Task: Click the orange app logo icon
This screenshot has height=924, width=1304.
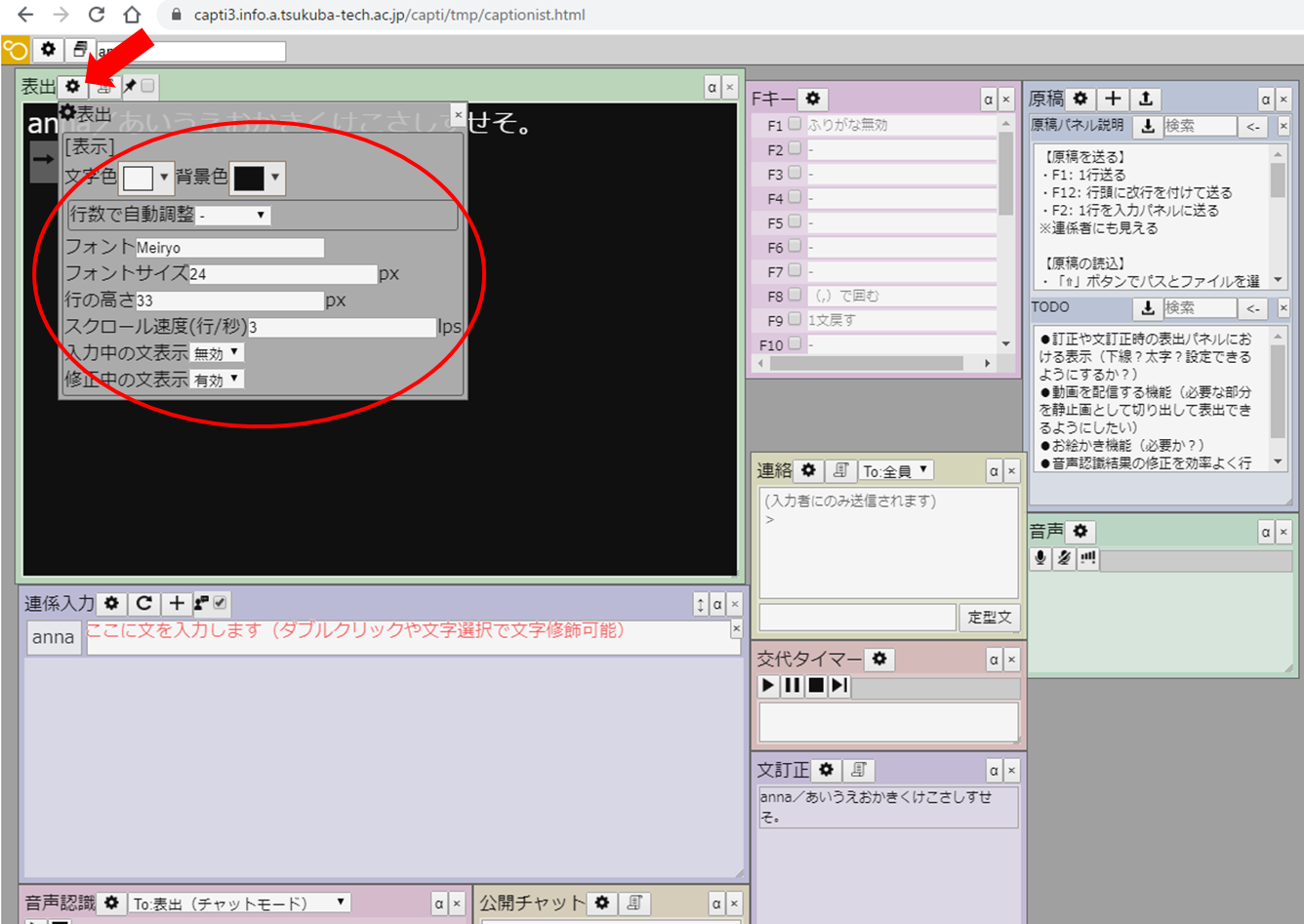Action: coord(16,50)
